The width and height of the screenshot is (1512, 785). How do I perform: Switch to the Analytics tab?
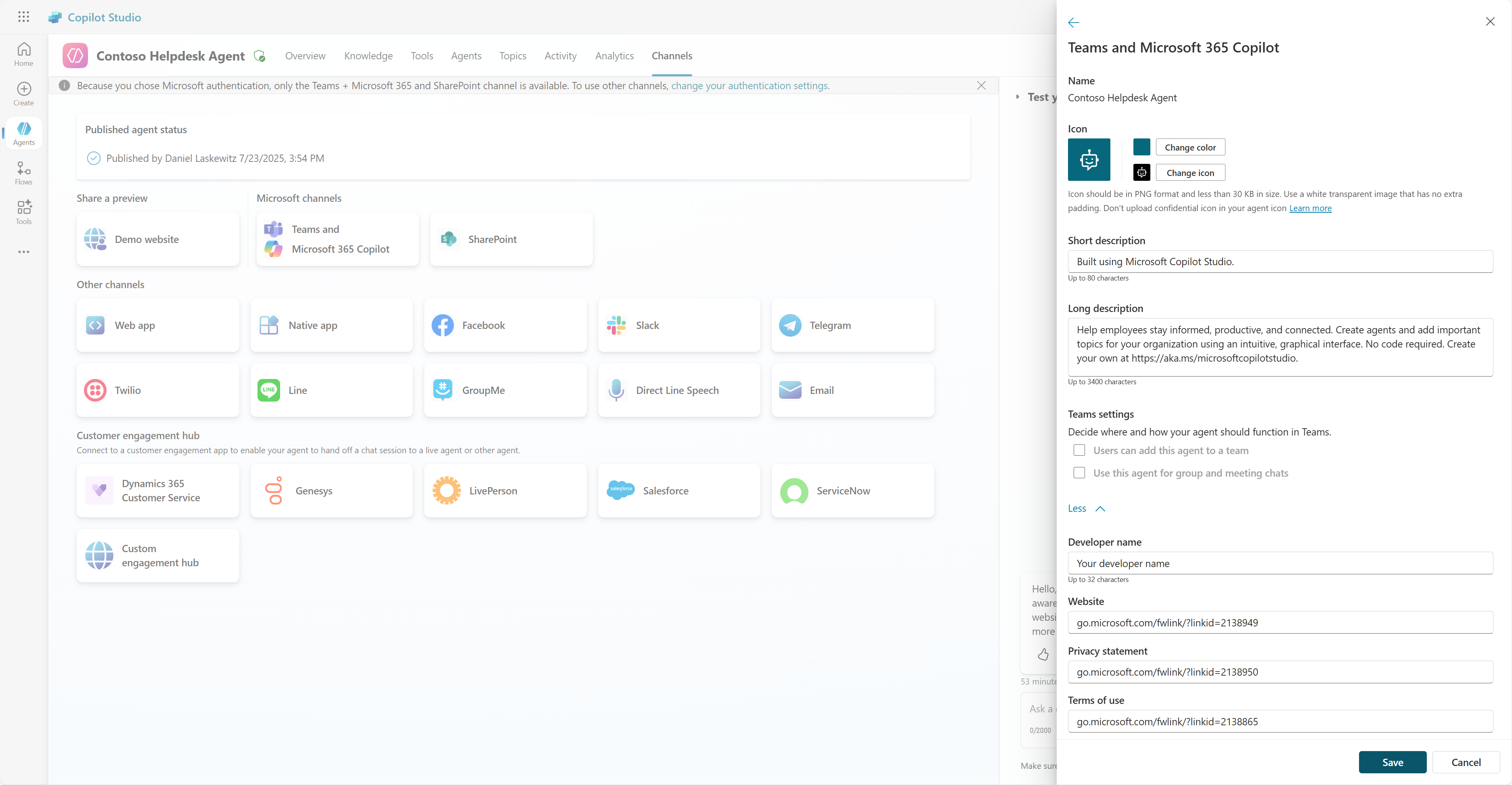coord(614,56)
